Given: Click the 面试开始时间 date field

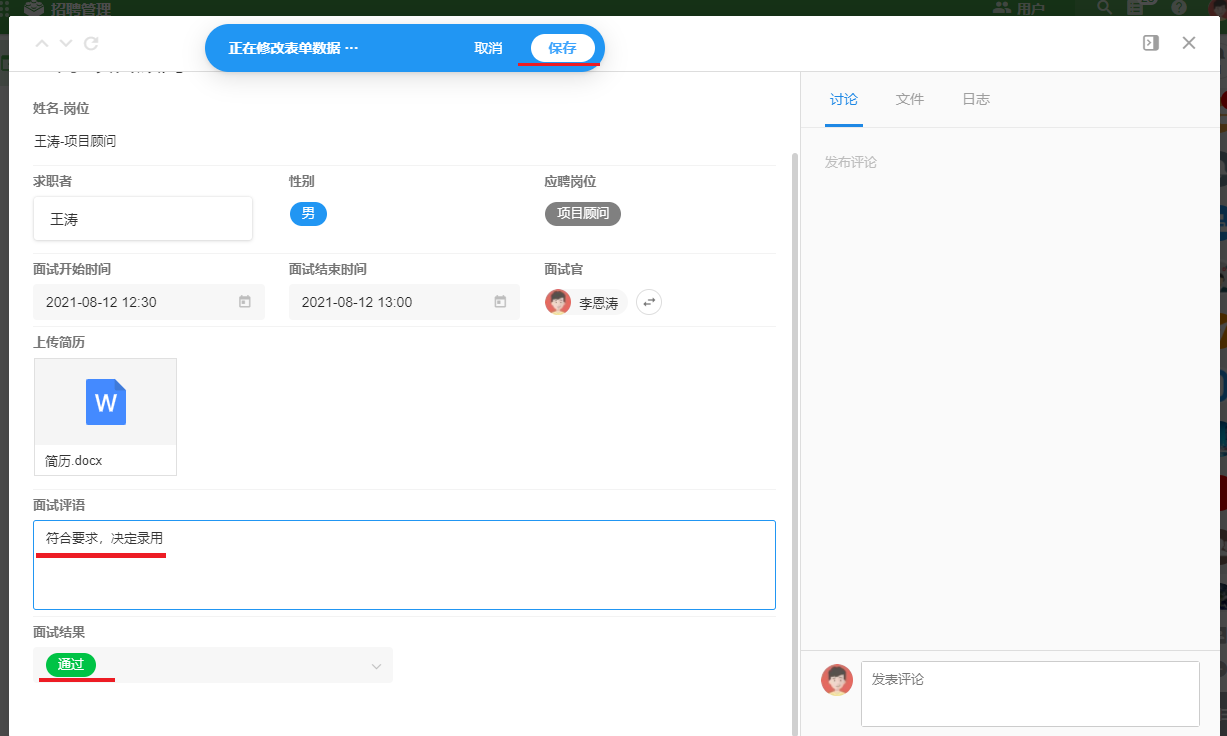Looking at the screenshot, I should 135,302.
